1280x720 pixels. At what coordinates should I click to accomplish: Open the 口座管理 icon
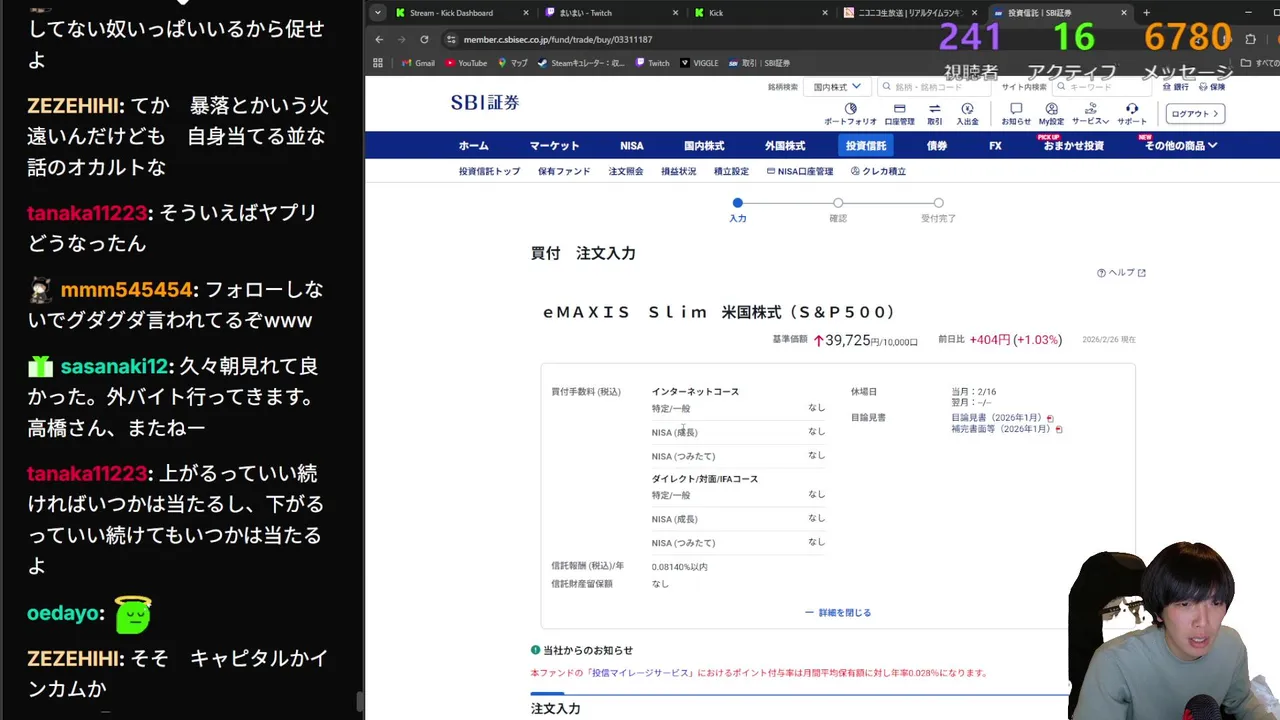pos(899,109)
